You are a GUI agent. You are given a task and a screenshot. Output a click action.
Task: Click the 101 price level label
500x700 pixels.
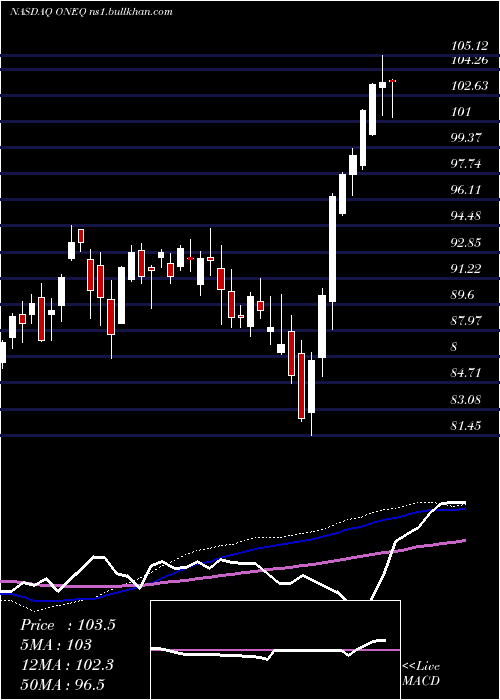461,112
